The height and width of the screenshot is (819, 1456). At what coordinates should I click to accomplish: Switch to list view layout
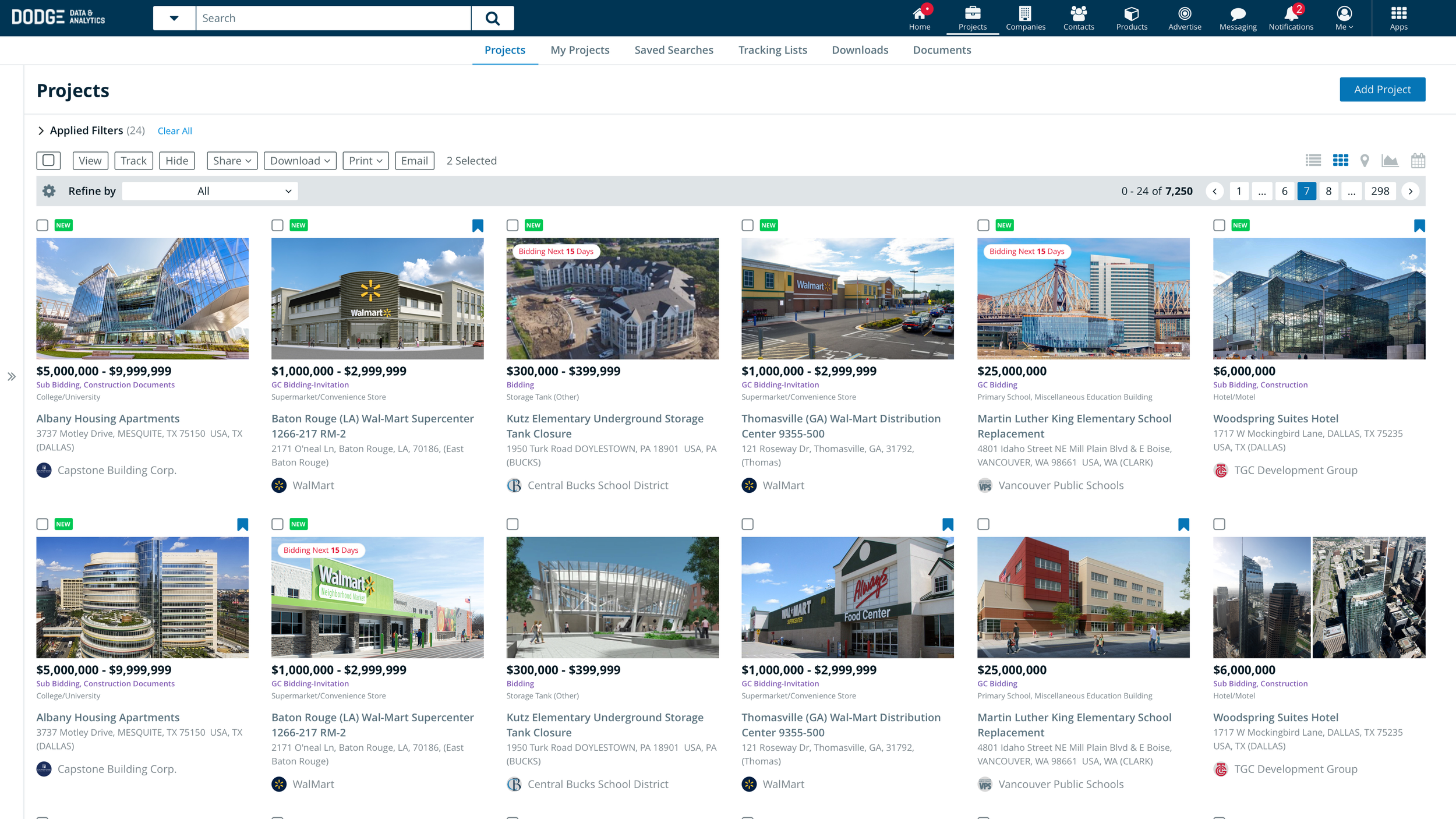click(x=1313, y=161)
